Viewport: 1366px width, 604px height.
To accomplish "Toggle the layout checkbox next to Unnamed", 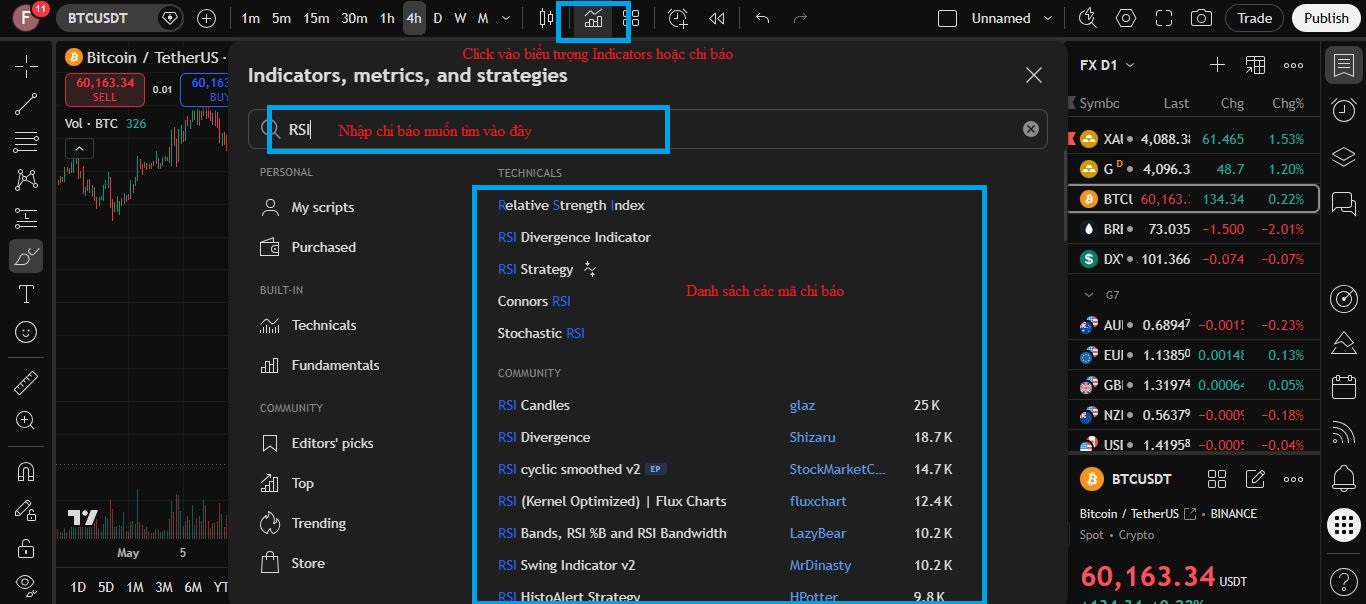I will point(947,18).
